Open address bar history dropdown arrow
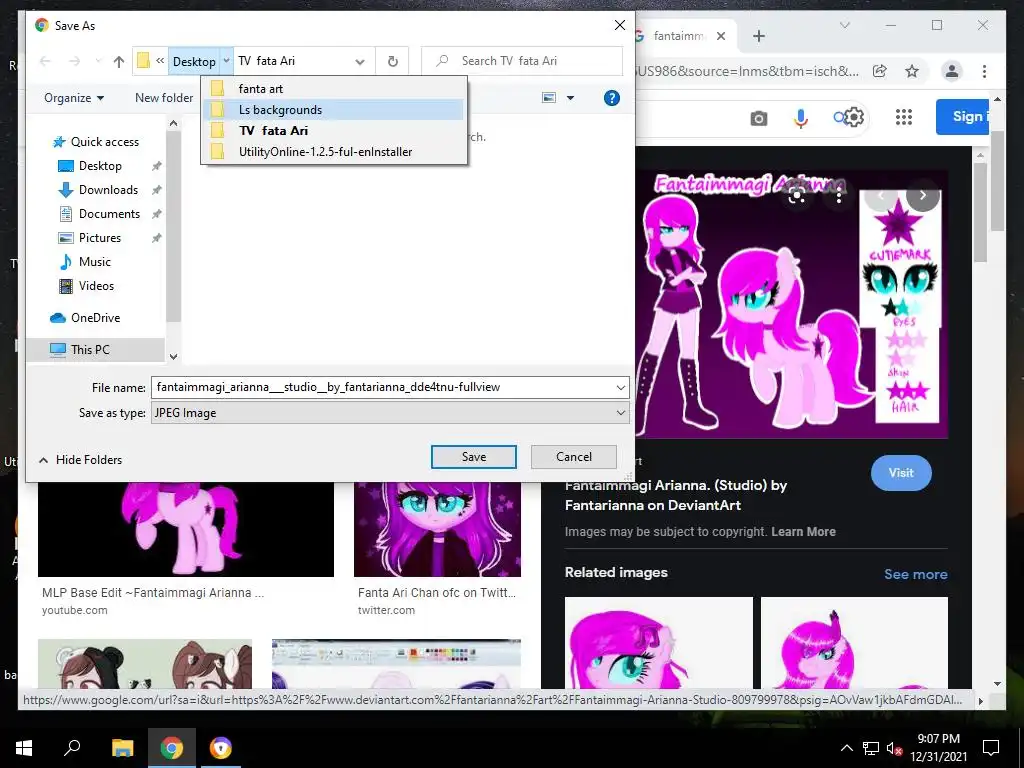The image size is (1024, 768). pyautogui.click(x=360, y=61)
